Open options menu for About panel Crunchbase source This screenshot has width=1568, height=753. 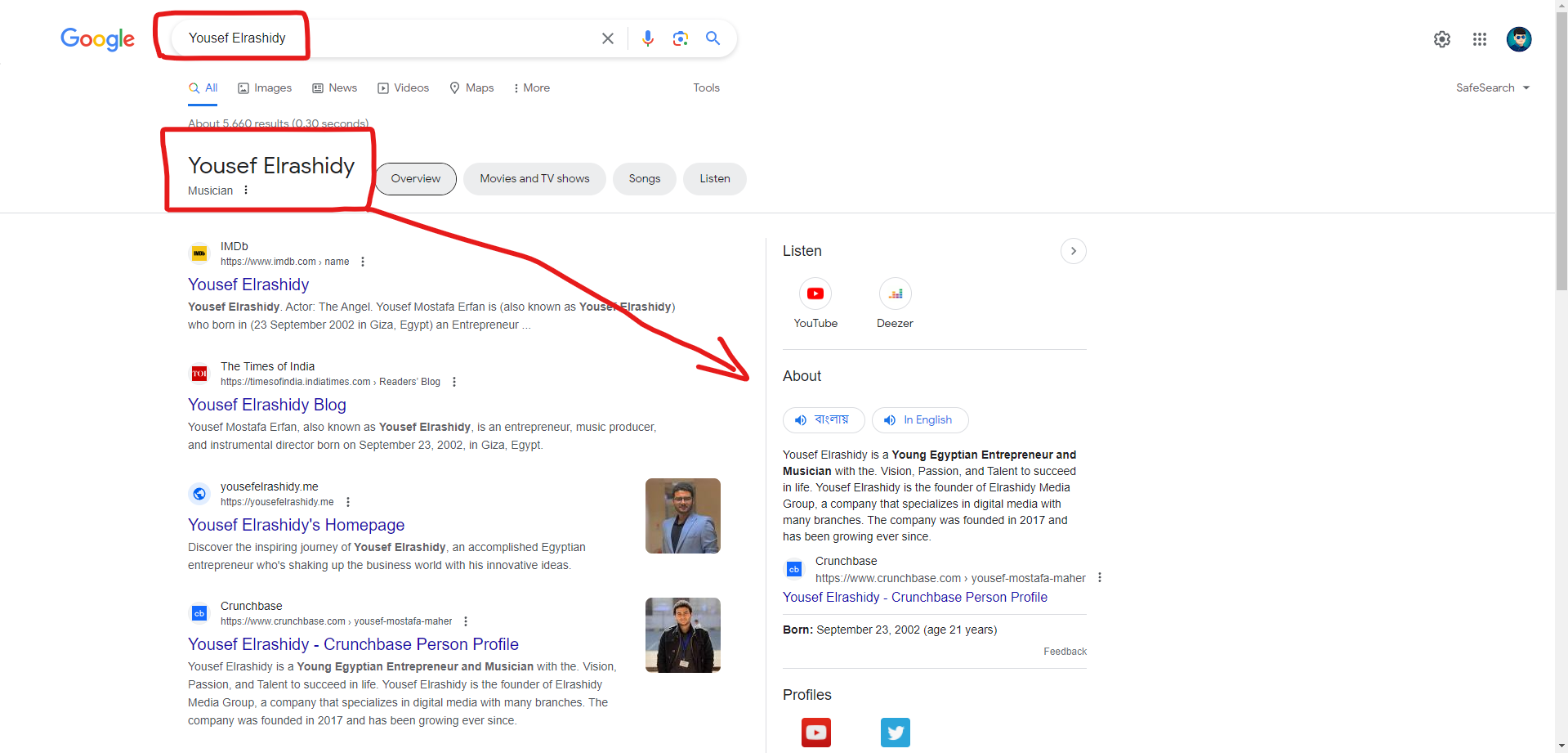point(1100,577)
